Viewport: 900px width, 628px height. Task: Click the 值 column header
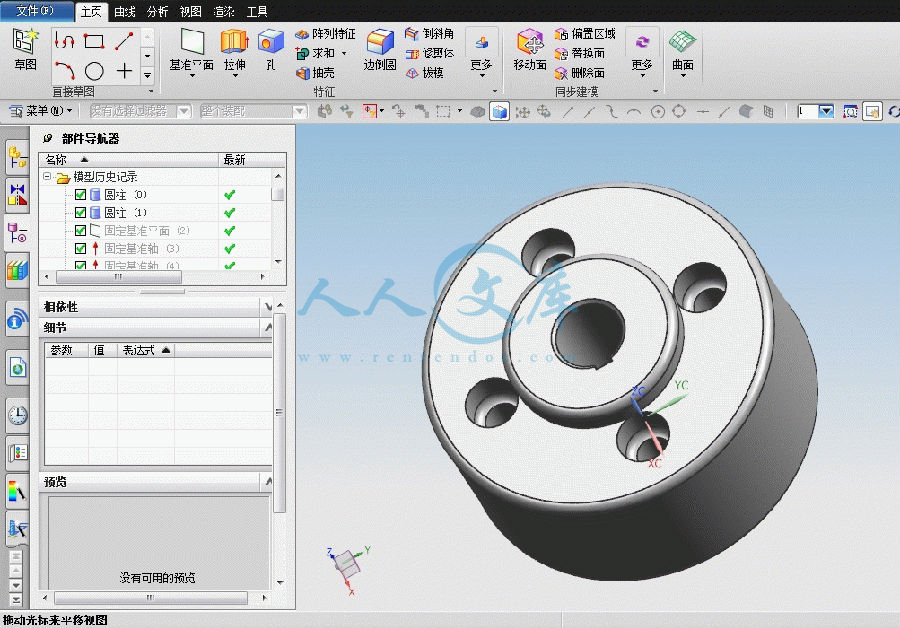[103, 350]
